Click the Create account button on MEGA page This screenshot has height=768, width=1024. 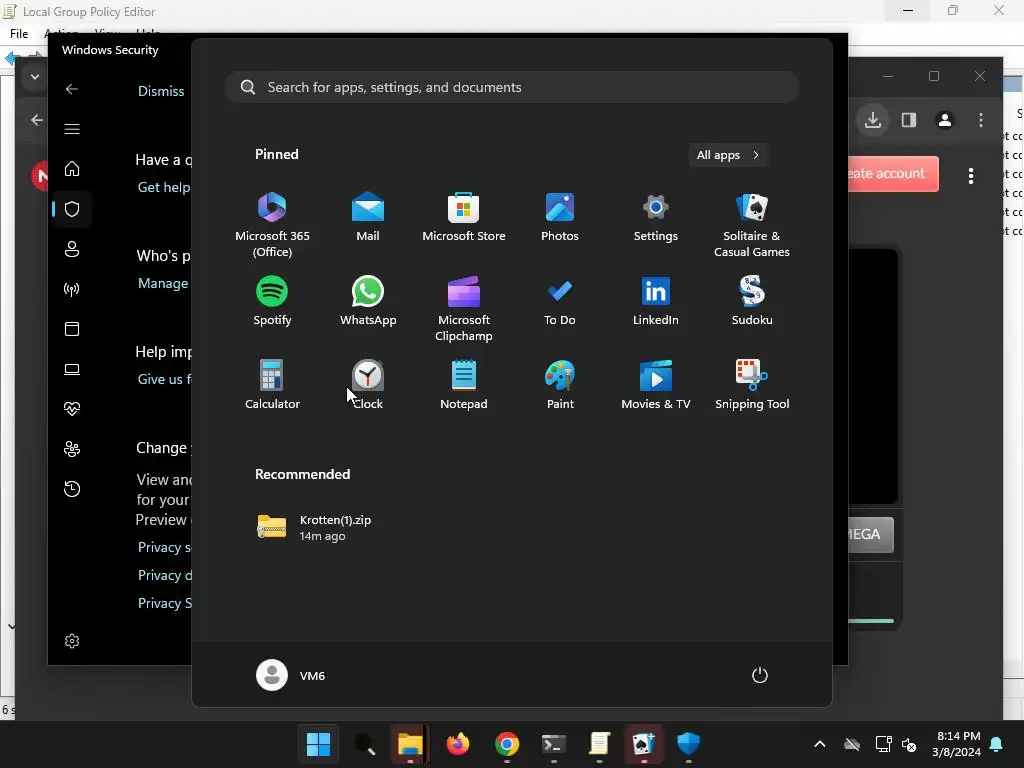(893, 174)
